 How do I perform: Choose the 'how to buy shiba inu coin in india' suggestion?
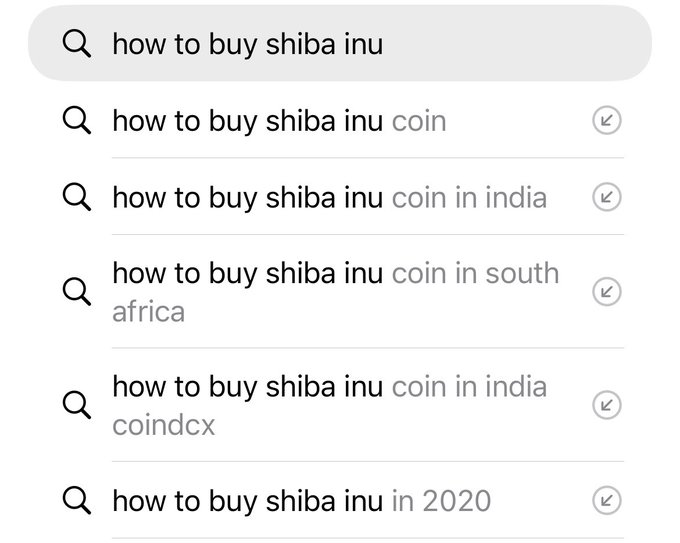point(329,197)
